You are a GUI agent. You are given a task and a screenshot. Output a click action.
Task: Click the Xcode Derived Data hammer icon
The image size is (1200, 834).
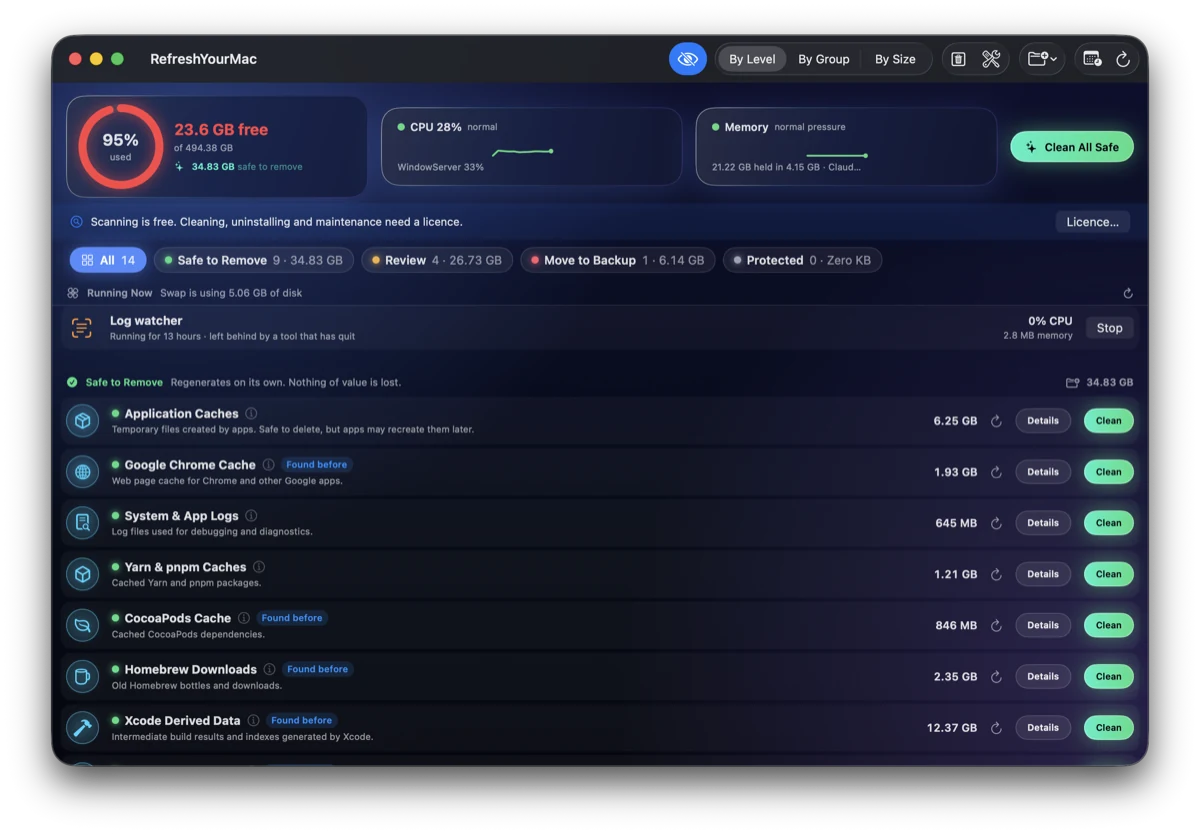click(82, 728)
